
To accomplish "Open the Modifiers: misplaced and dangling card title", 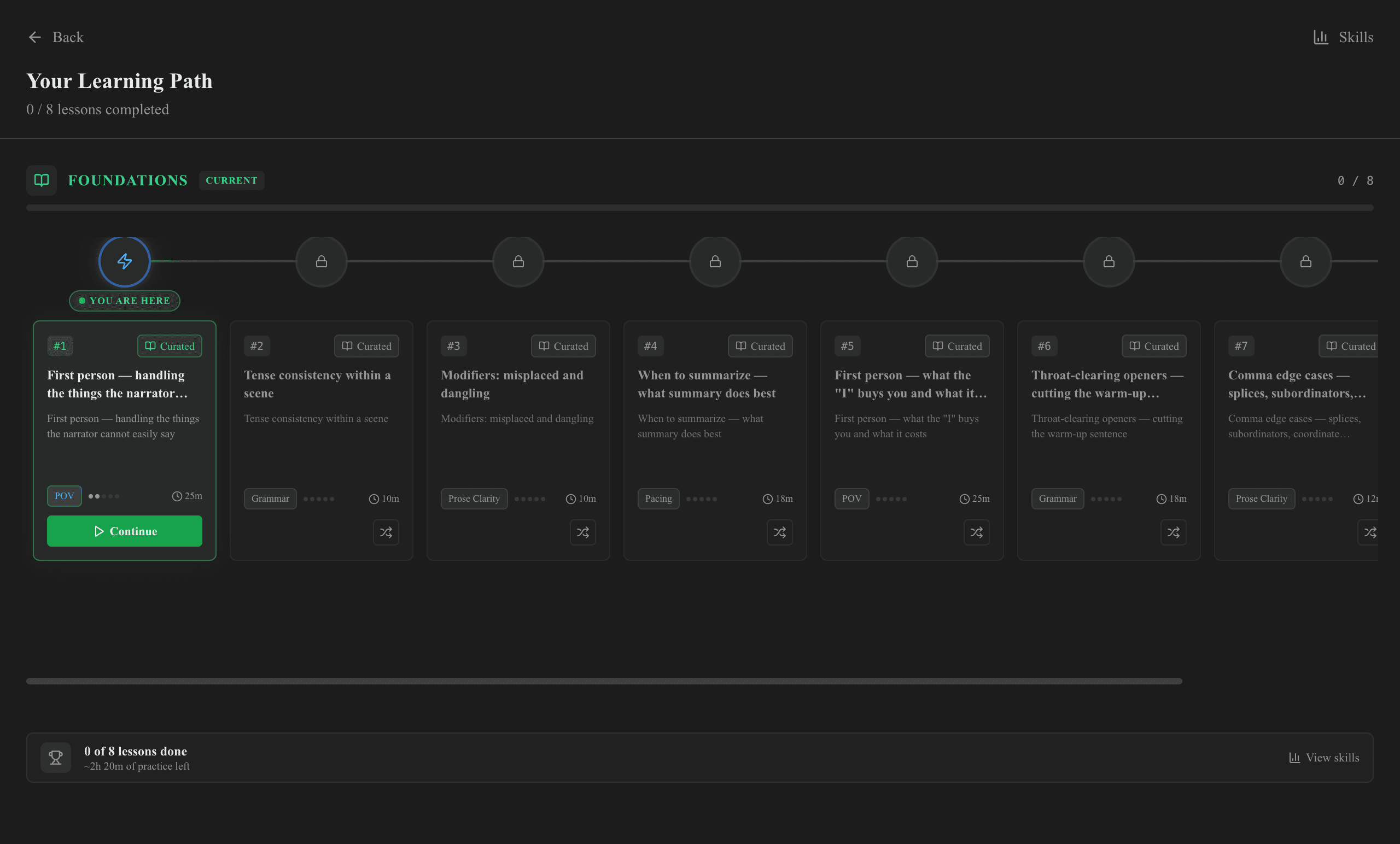I will [512, 384].
